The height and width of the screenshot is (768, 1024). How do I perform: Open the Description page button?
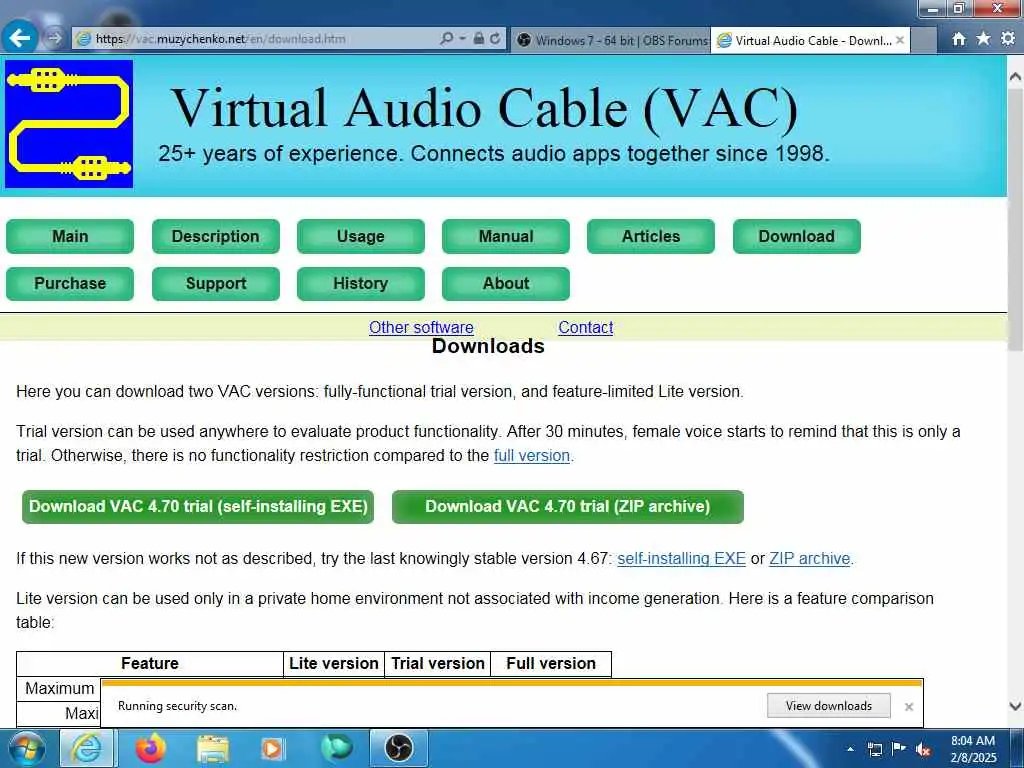[x=216, y=236]
